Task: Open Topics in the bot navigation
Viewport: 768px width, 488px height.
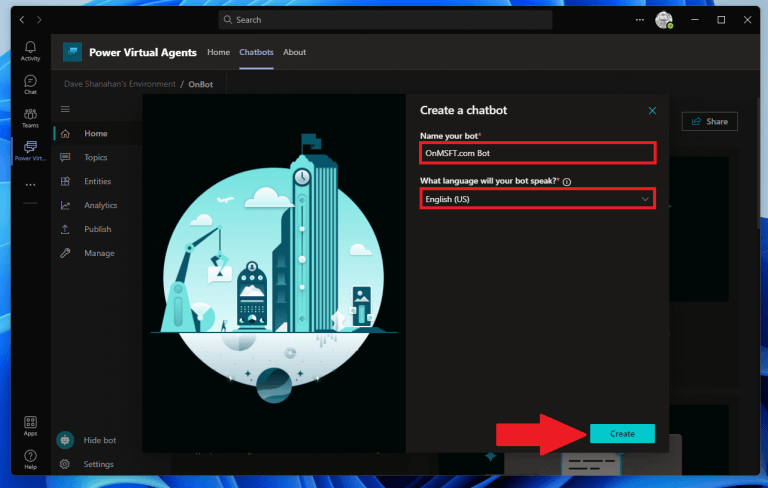Action: click(96, 157)
